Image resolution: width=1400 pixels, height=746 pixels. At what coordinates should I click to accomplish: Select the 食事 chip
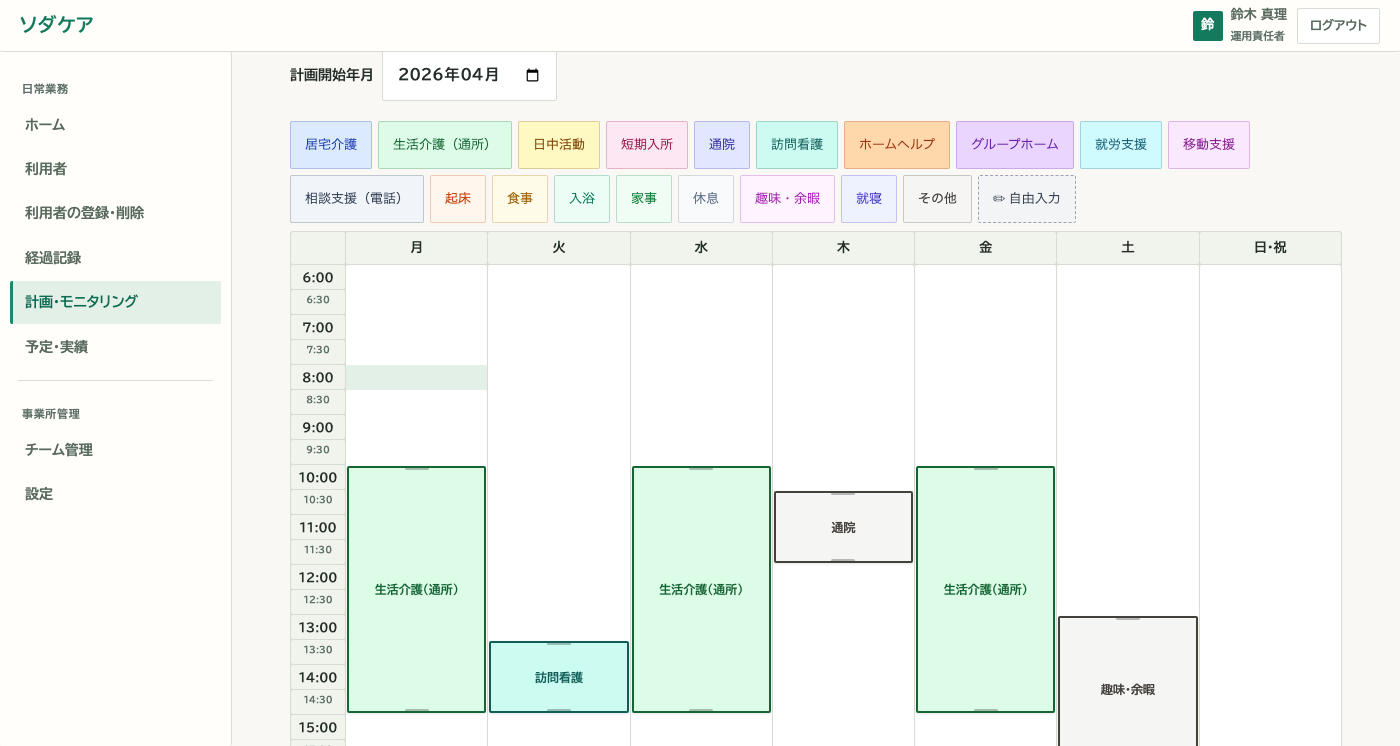(520, 199)
